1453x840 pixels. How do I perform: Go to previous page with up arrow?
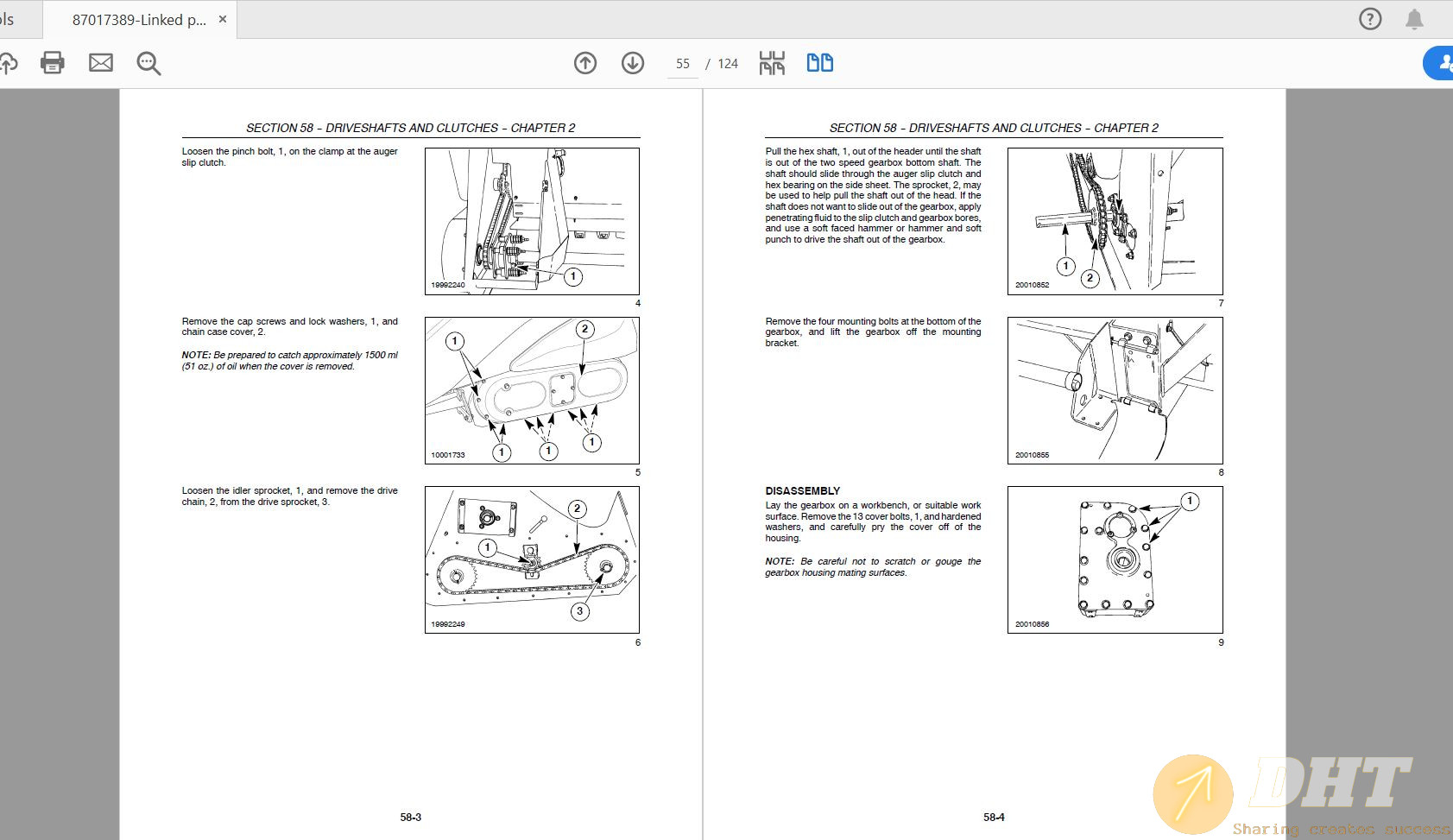pos(585,63)
